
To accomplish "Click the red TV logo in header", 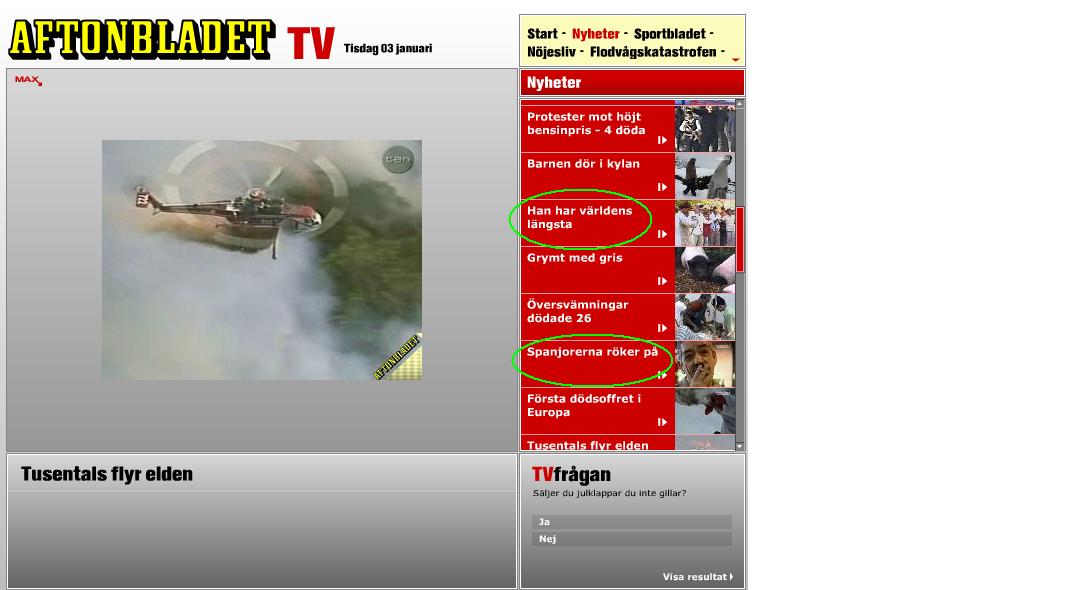I will point(311,43).
